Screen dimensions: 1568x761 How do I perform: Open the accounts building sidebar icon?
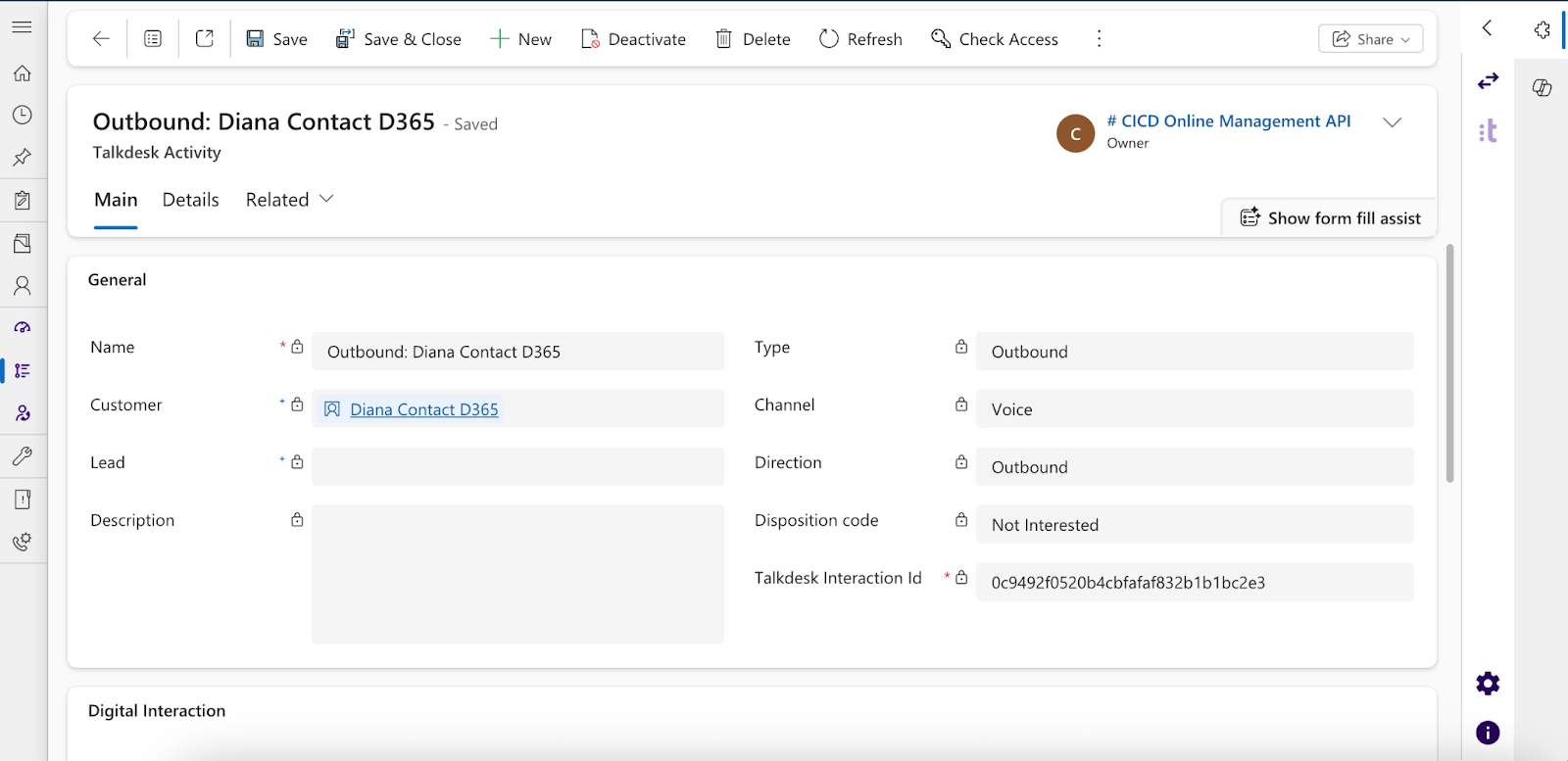pos(22,243)
